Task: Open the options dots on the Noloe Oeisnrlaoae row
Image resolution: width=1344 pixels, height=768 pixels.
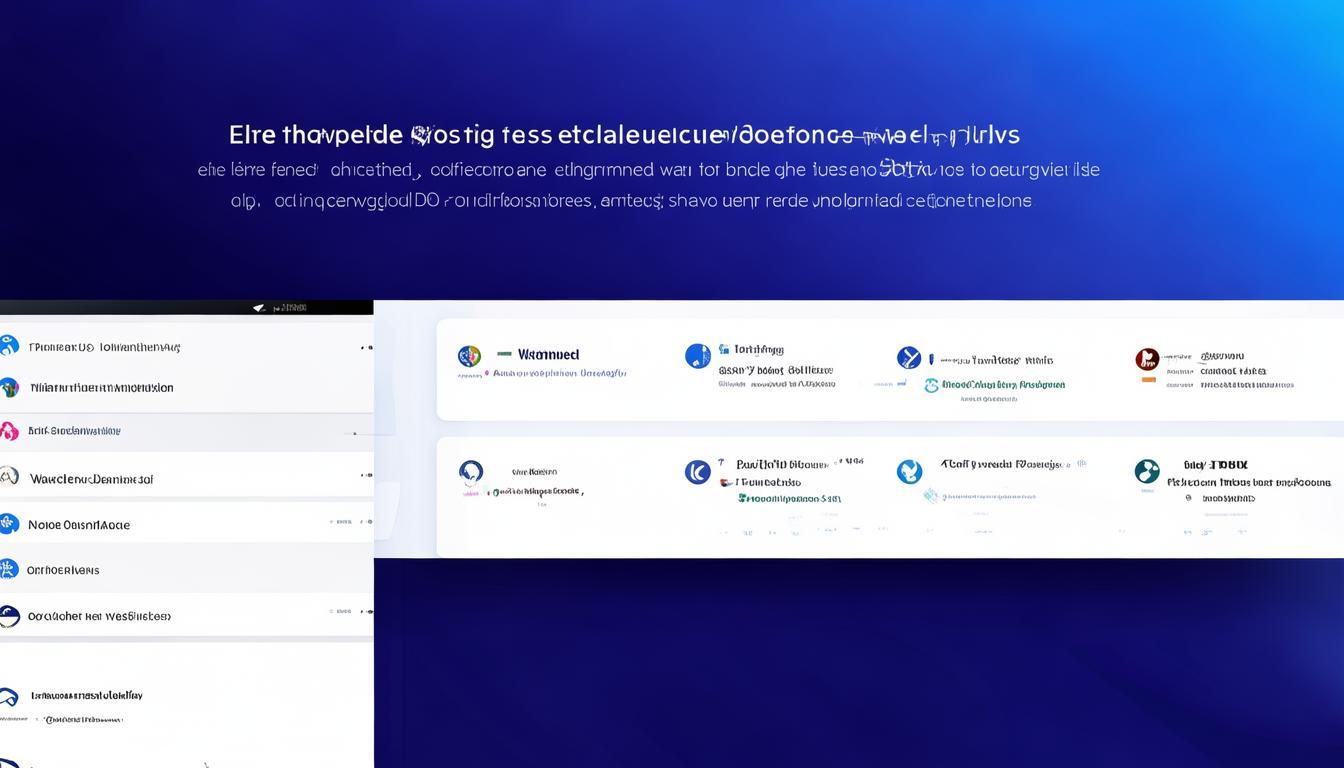Action: [x=366, y=523]
